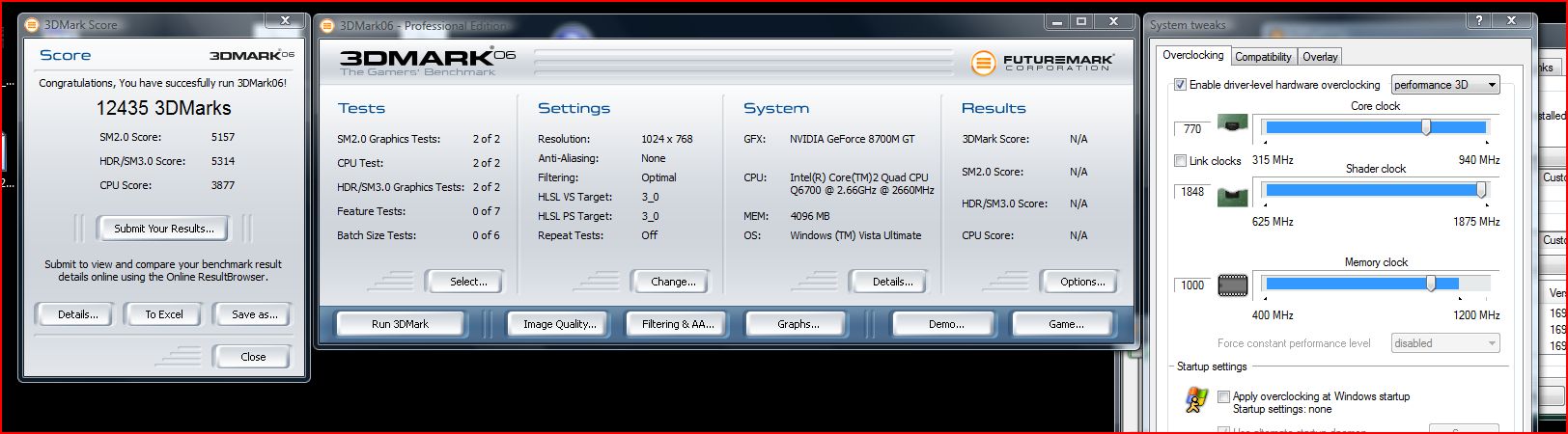Image resolution: width=1568 pixels, height=434 pixels.
Task: Click Submit Your Results button
Action: 164,229
